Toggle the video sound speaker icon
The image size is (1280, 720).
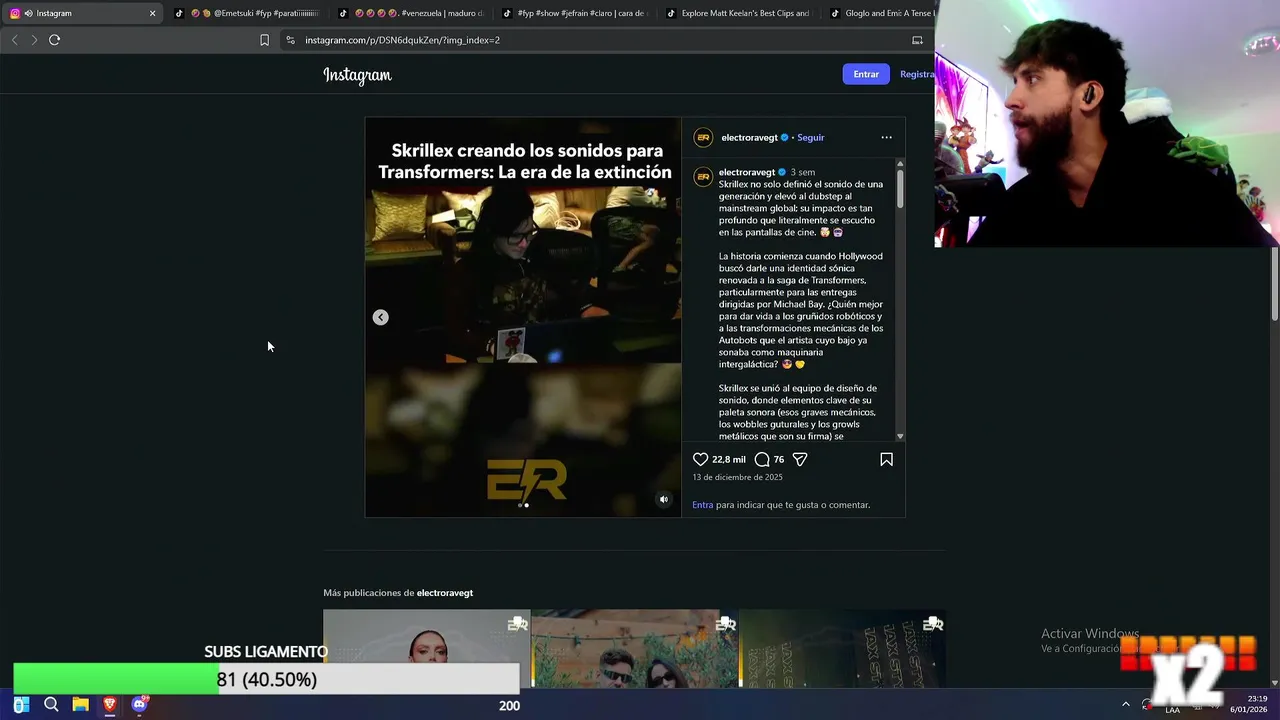pyautogui.click(x=663, y=499)
